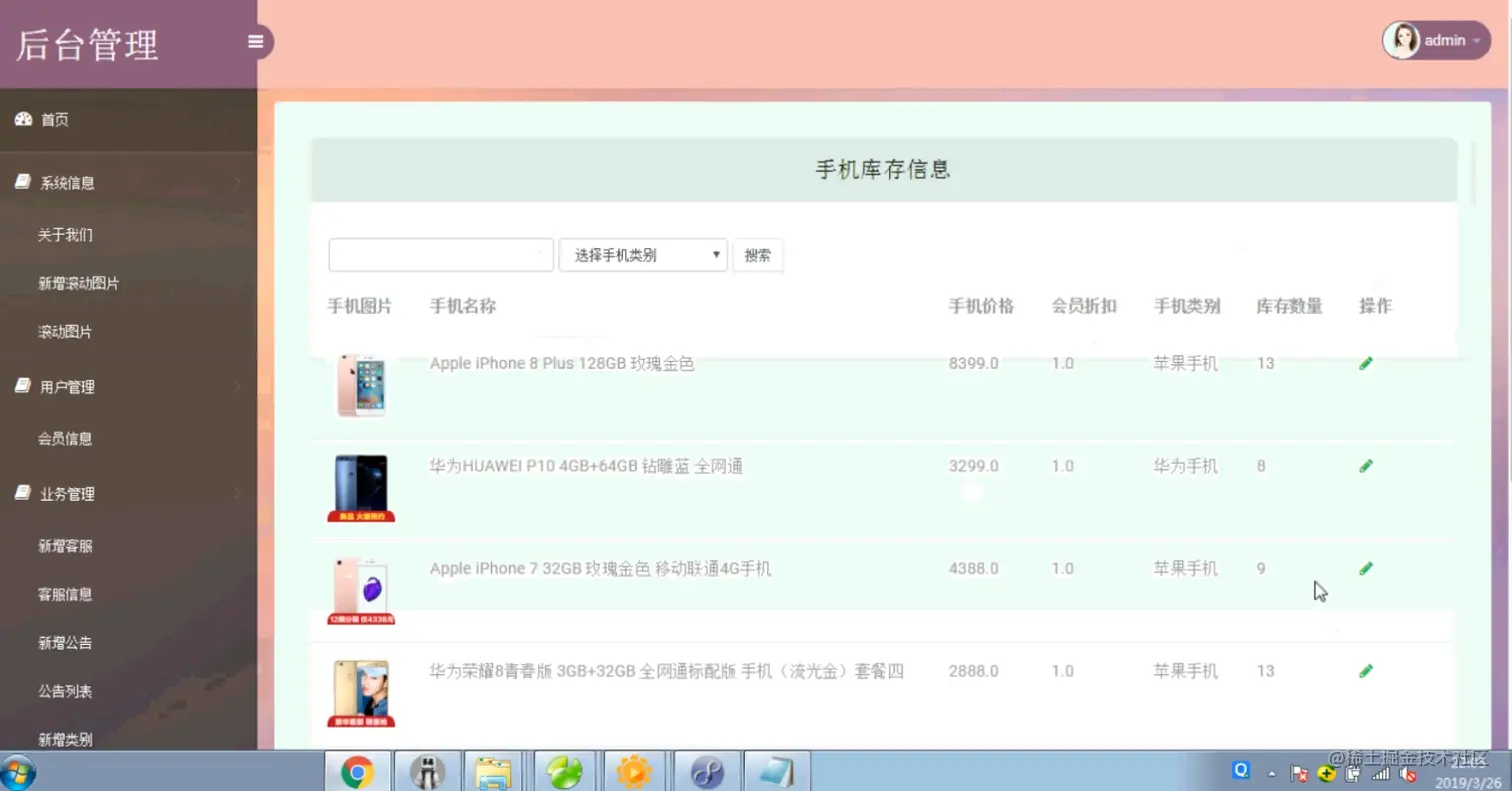Click the phone name search input field
This screenshot has width=1512, height=791.
tap(441, 255)
